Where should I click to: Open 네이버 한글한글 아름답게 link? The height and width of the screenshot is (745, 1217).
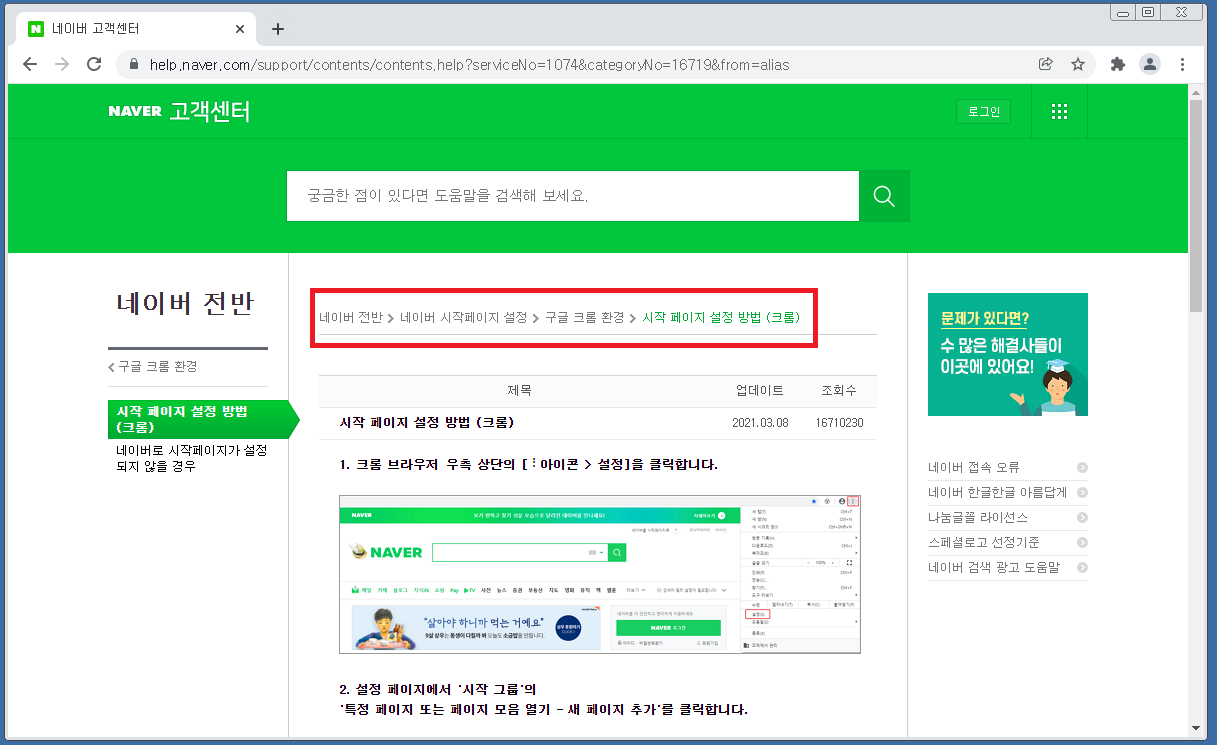pos(998,492)
